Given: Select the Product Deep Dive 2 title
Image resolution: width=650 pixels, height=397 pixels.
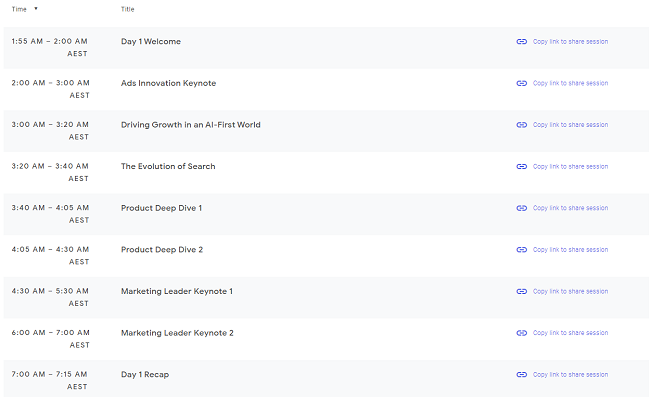Looking at the screenshot, I should (162, 249).
